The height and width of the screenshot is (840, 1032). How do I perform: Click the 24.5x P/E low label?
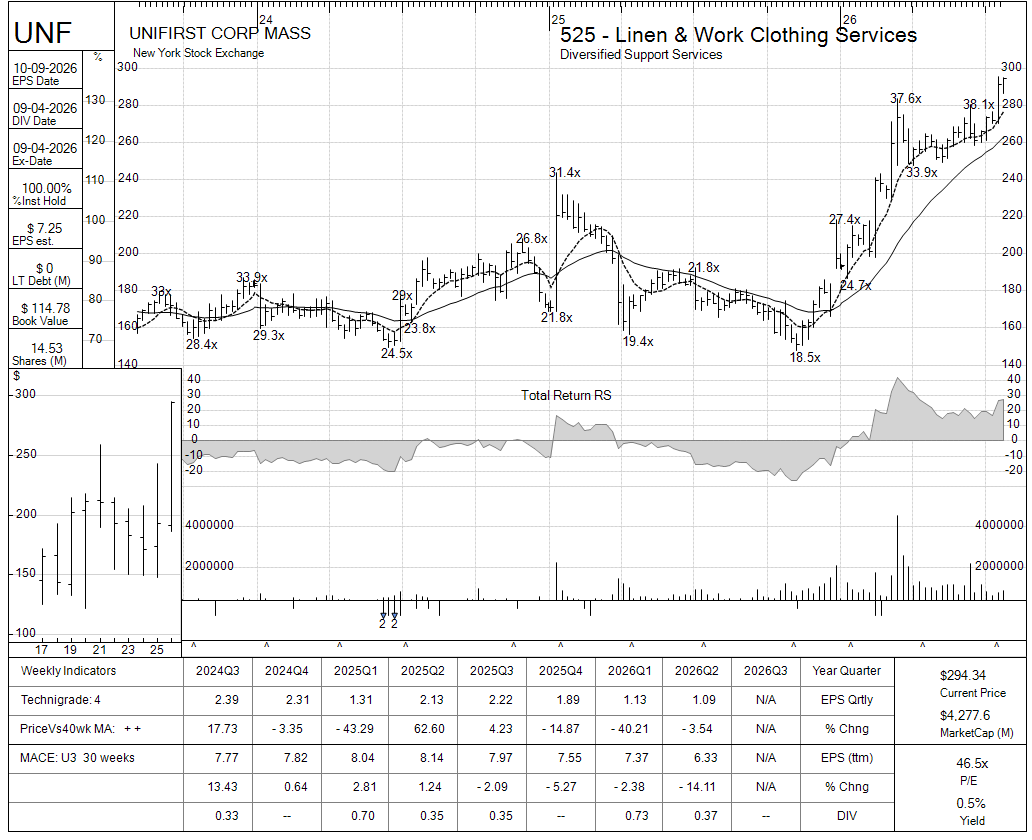[x=396, y=354]
